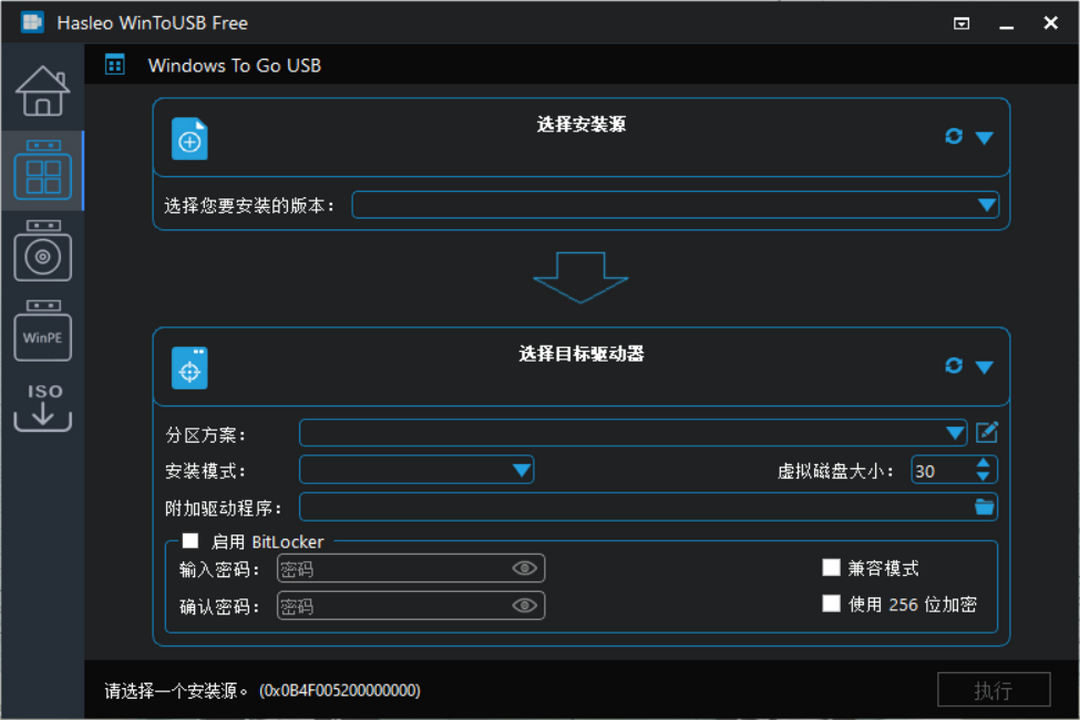Open the 分区方案 edit icon
The image size is (1080, 720).
[988, 433]
